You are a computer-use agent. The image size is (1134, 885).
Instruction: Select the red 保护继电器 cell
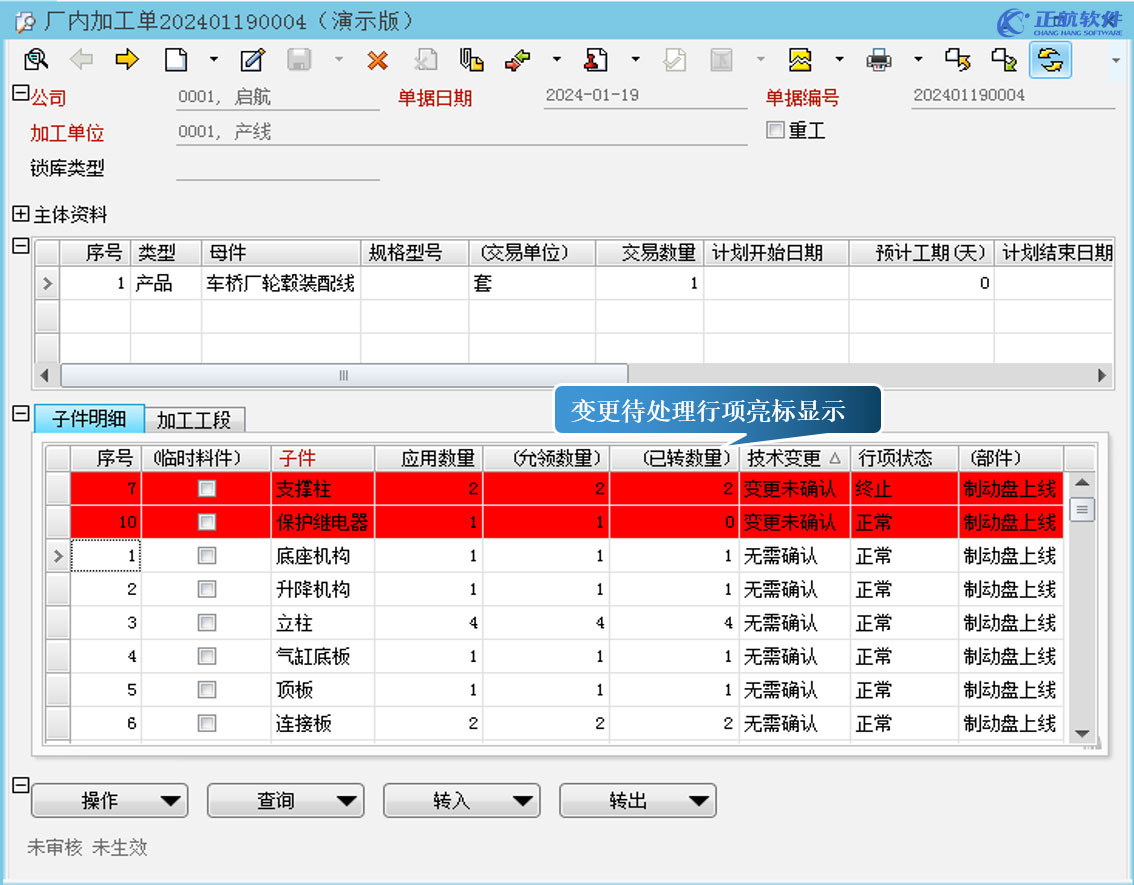coord(323,522)
